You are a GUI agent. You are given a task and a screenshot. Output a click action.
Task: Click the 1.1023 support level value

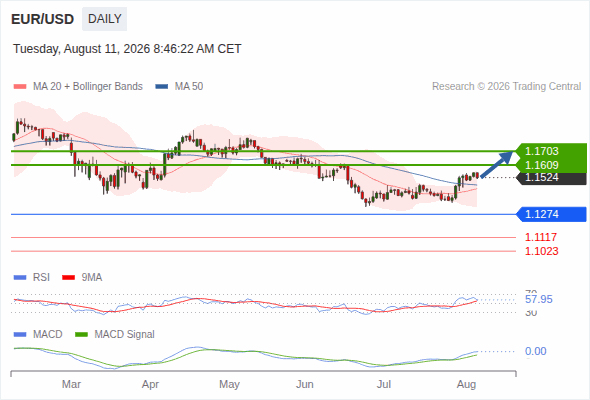tap(541, 251)
